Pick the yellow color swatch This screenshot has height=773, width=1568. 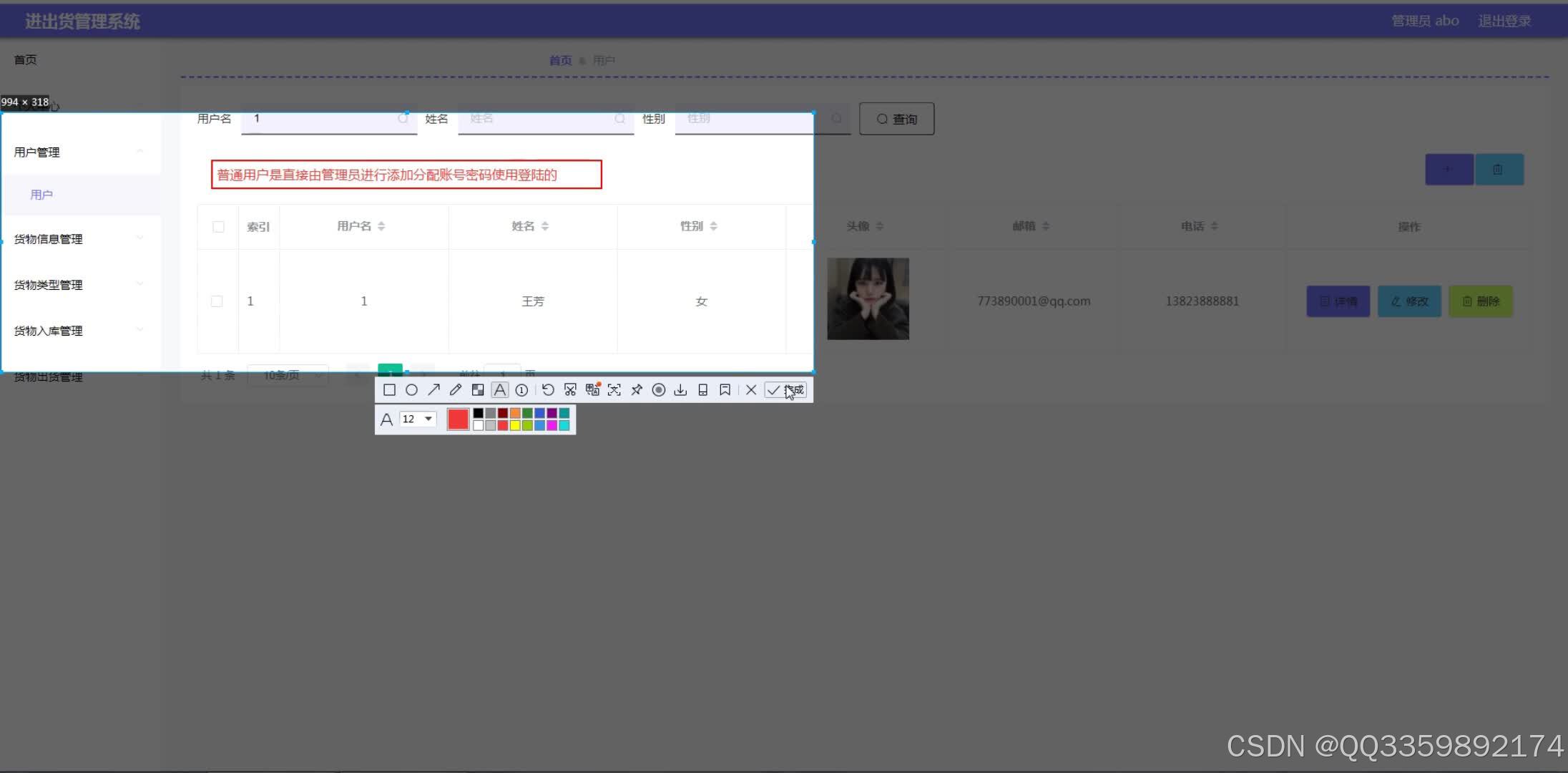(516, 424)
